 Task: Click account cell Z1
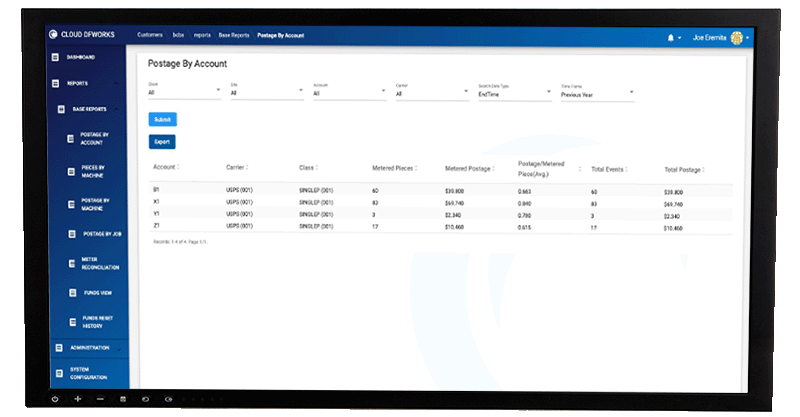coord(156,225)
